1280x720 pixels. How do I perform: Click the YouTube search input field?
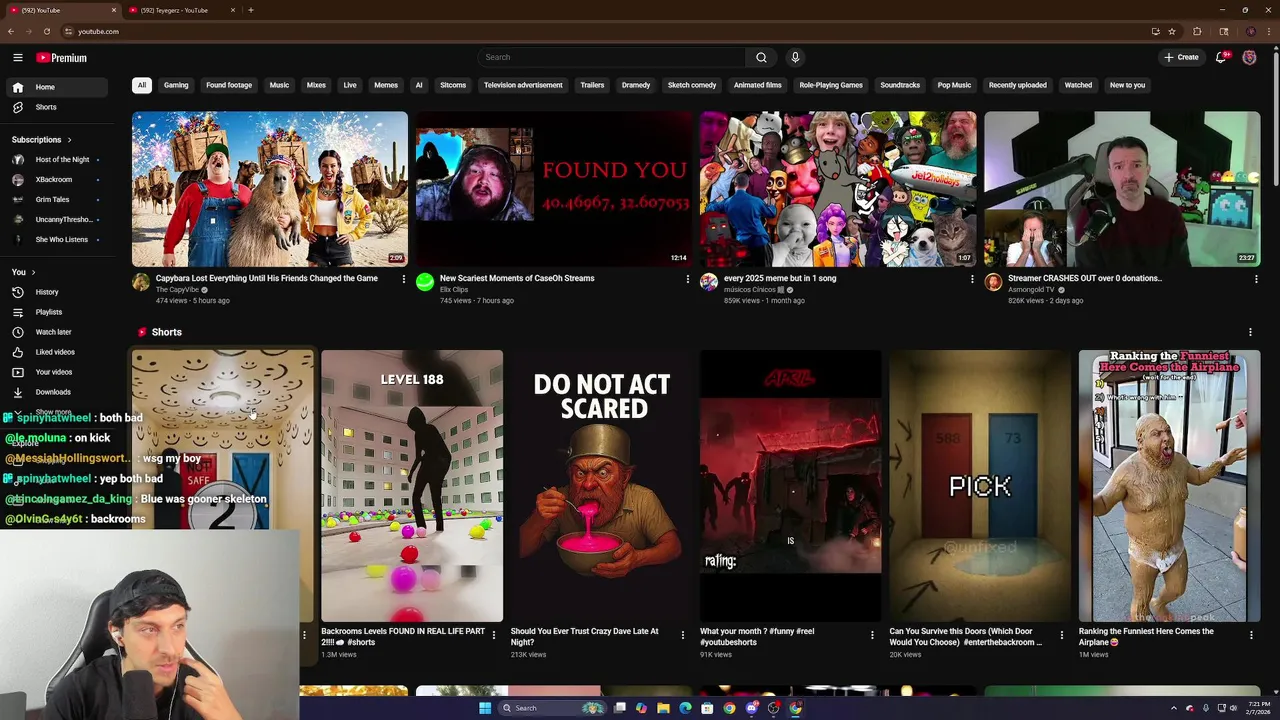(x=612, y=57)
